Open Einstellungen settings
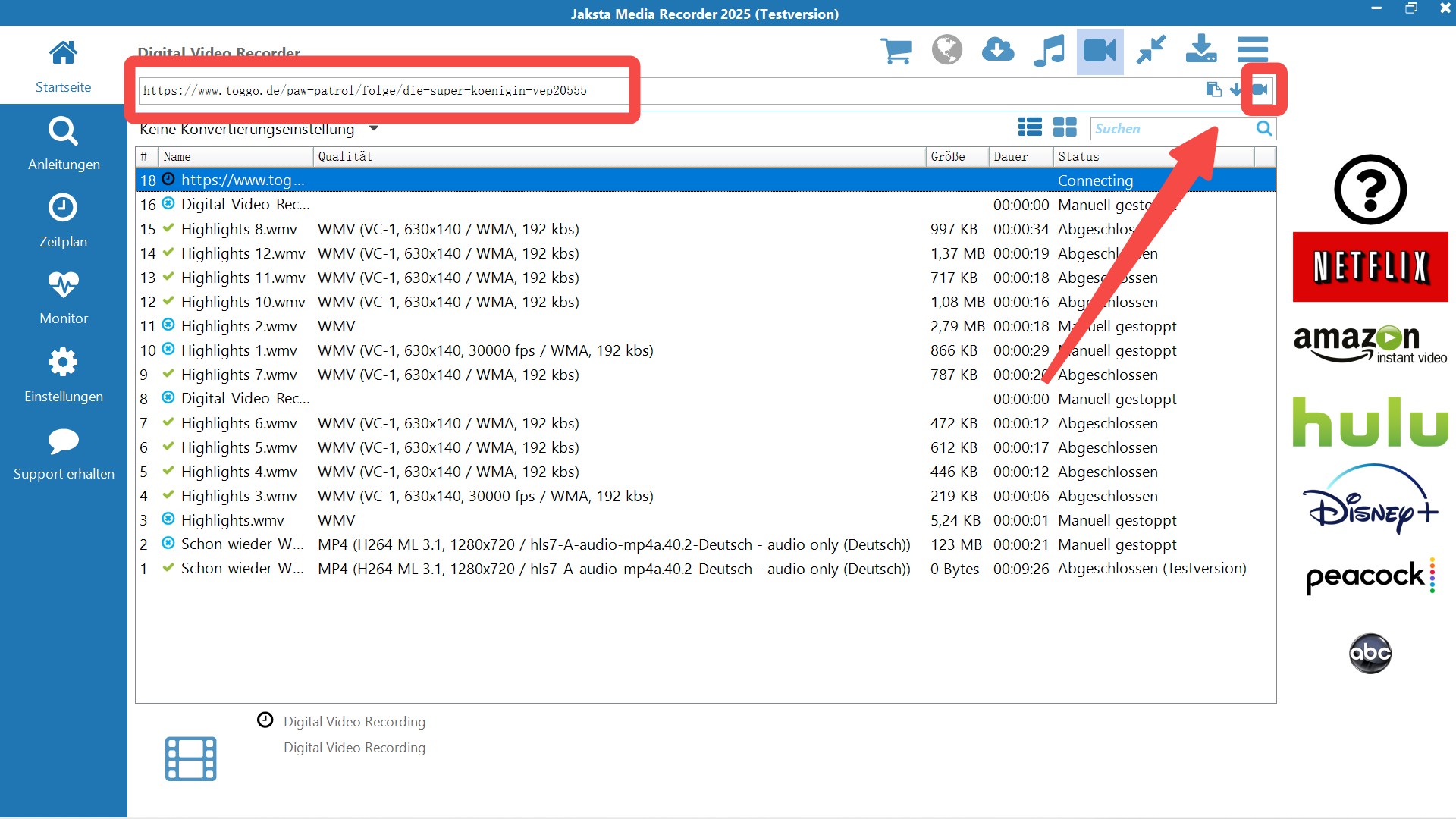 [x=63, y=375]
